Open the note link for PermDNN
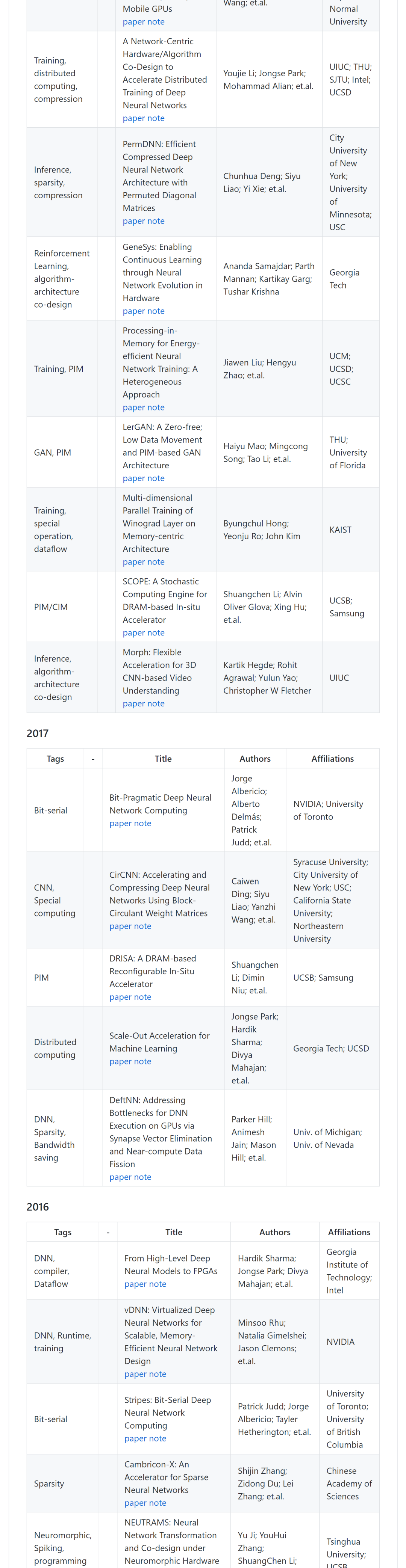The image size is (406, 1568). [x=156, y=221]
